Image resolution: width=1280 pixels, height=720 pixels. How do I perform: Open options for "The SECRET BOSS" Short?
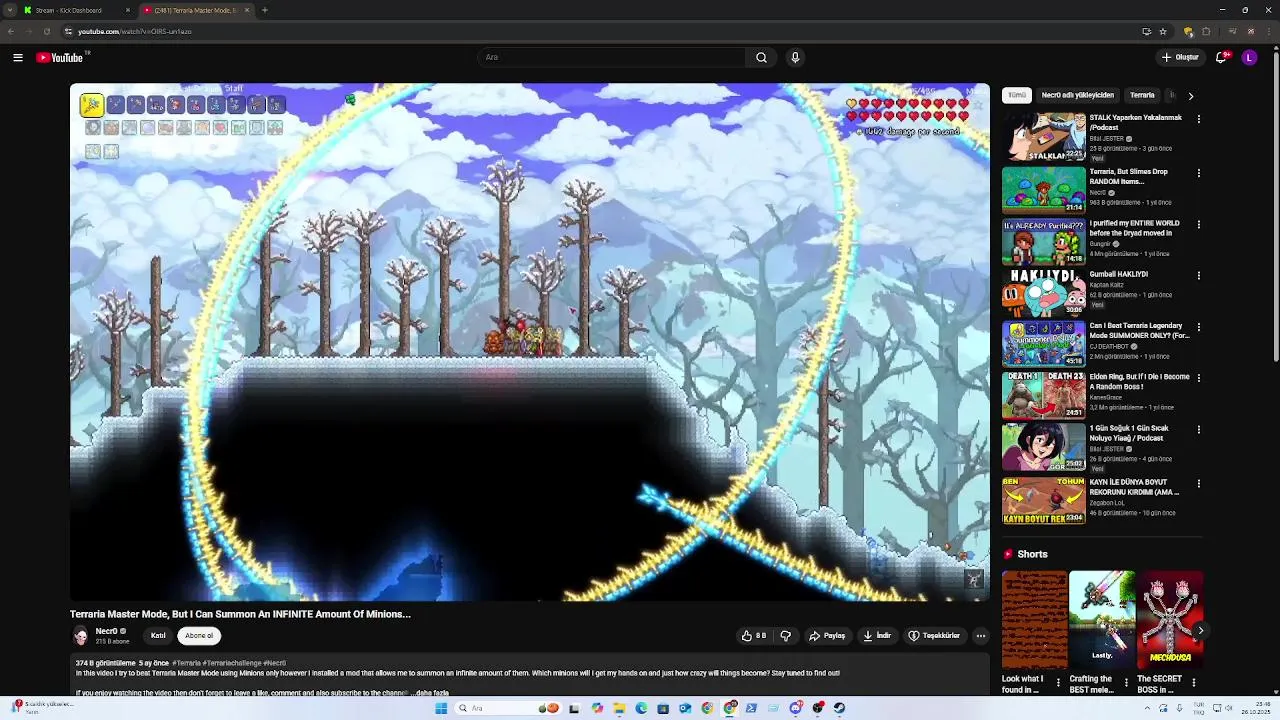coord(1193,683)
